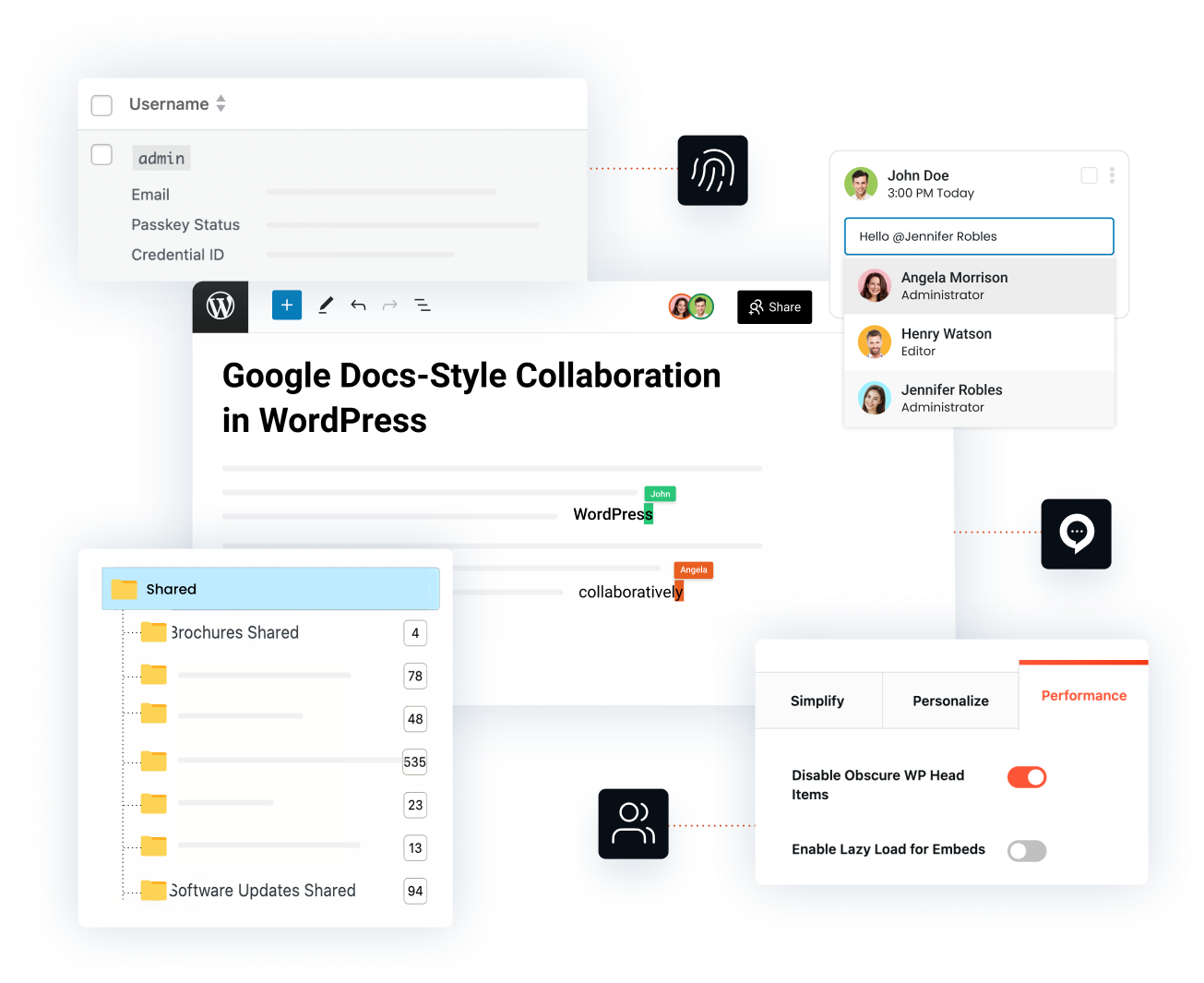Switch to the Personalize tab
The width and height of the screenshot is (1204, 983).
pos(950,701)
